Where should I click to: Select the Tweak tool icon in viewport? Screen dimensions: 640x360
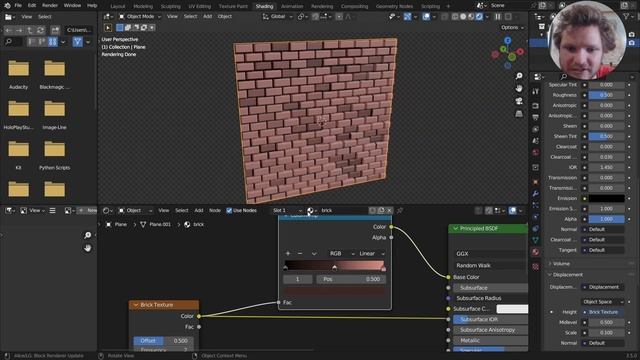click(108, 28)
